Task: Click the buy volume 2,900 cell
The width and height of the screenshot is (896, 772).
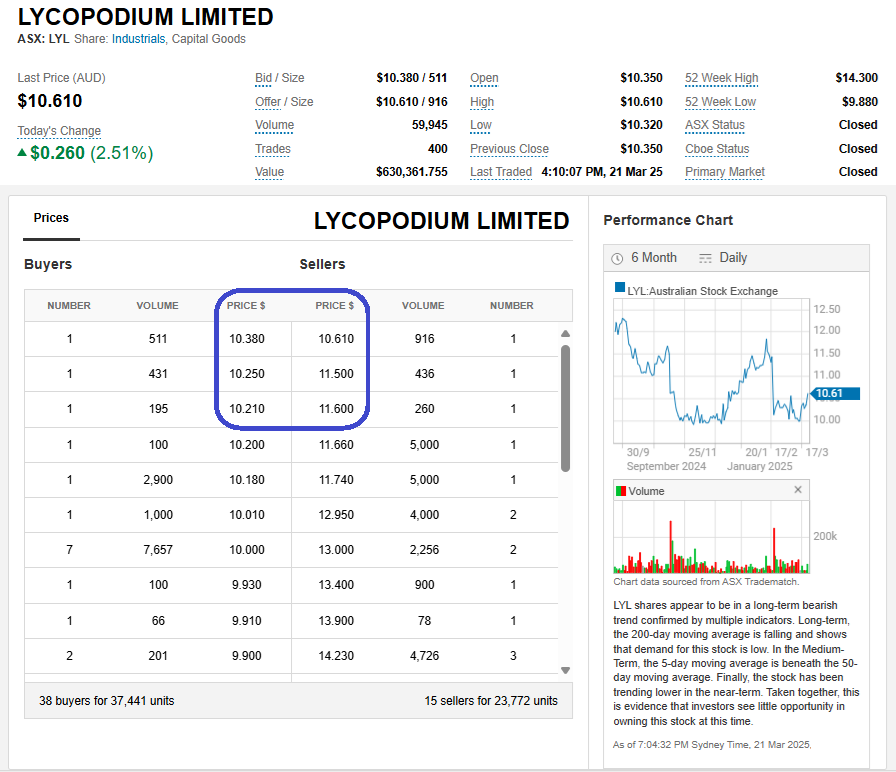Action: (x=158, y=479)
